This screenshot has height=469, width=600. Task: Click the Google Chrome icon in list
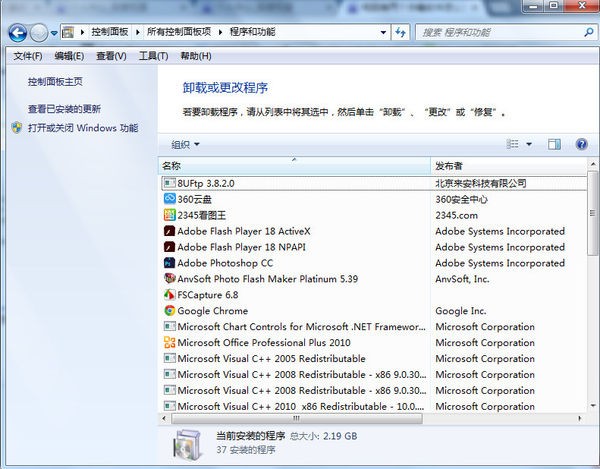[x=169, y=311]
